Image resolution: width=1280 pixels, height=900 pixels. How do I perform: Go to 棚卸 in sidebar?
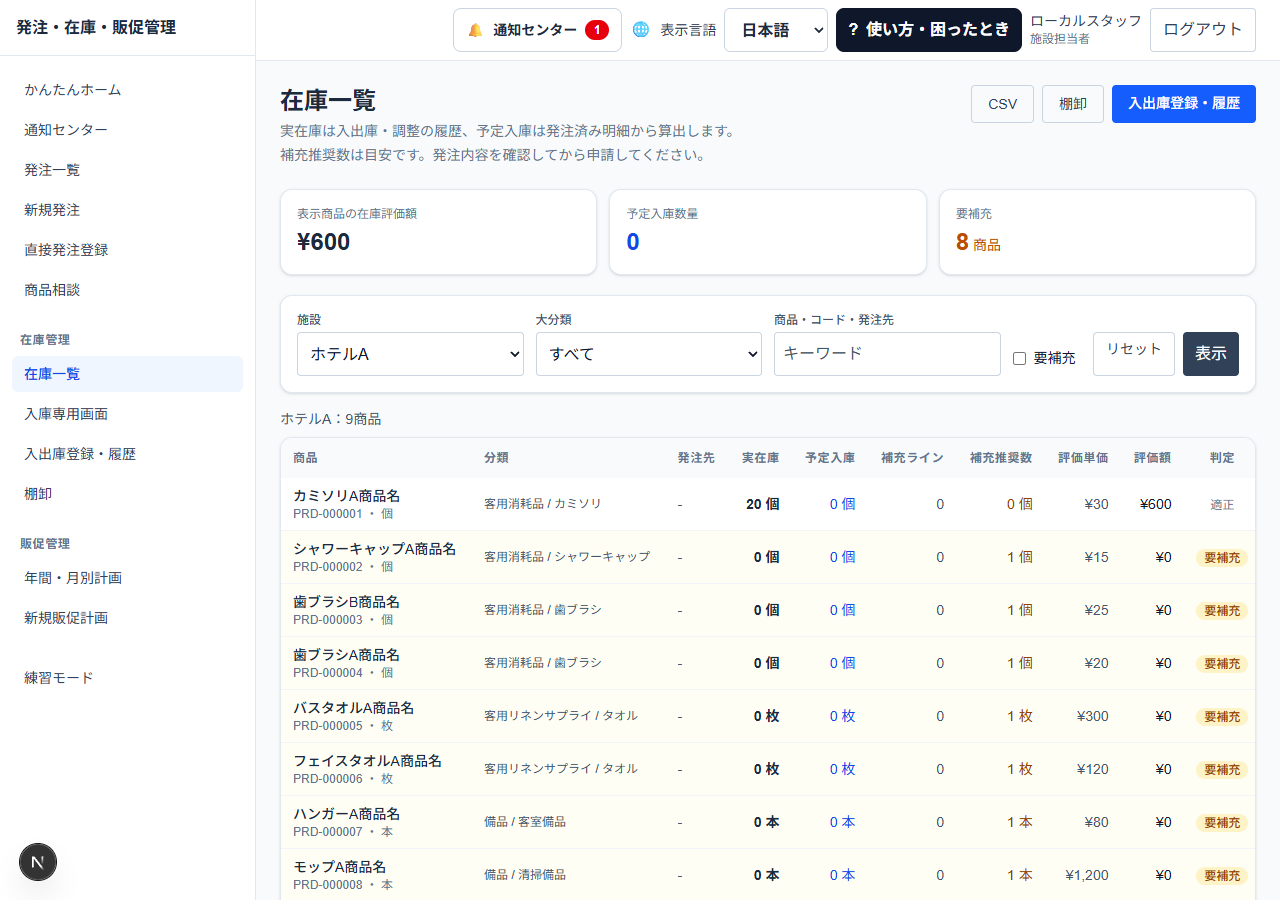coord(127,494)
